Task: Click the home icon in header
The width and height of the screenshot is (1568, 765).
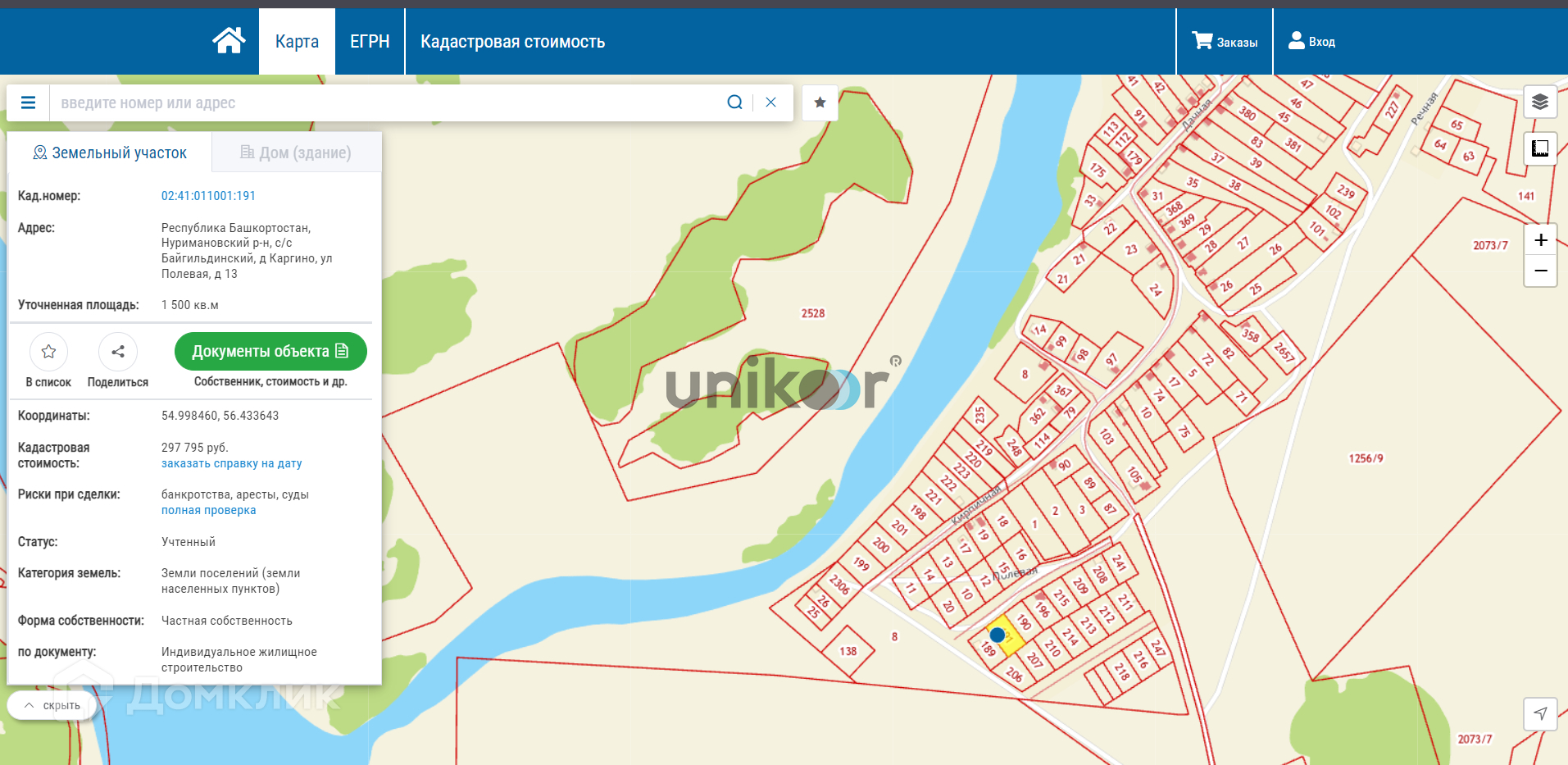Action: click(229, 41)
